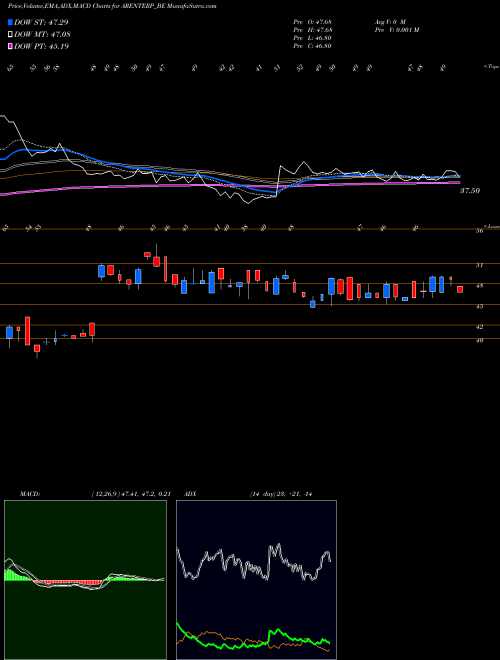Image resolution: width=500 pixels, height=660 pixels.
Task: Select the 'Pre H: 47.68' value
Action: (313, 30)
